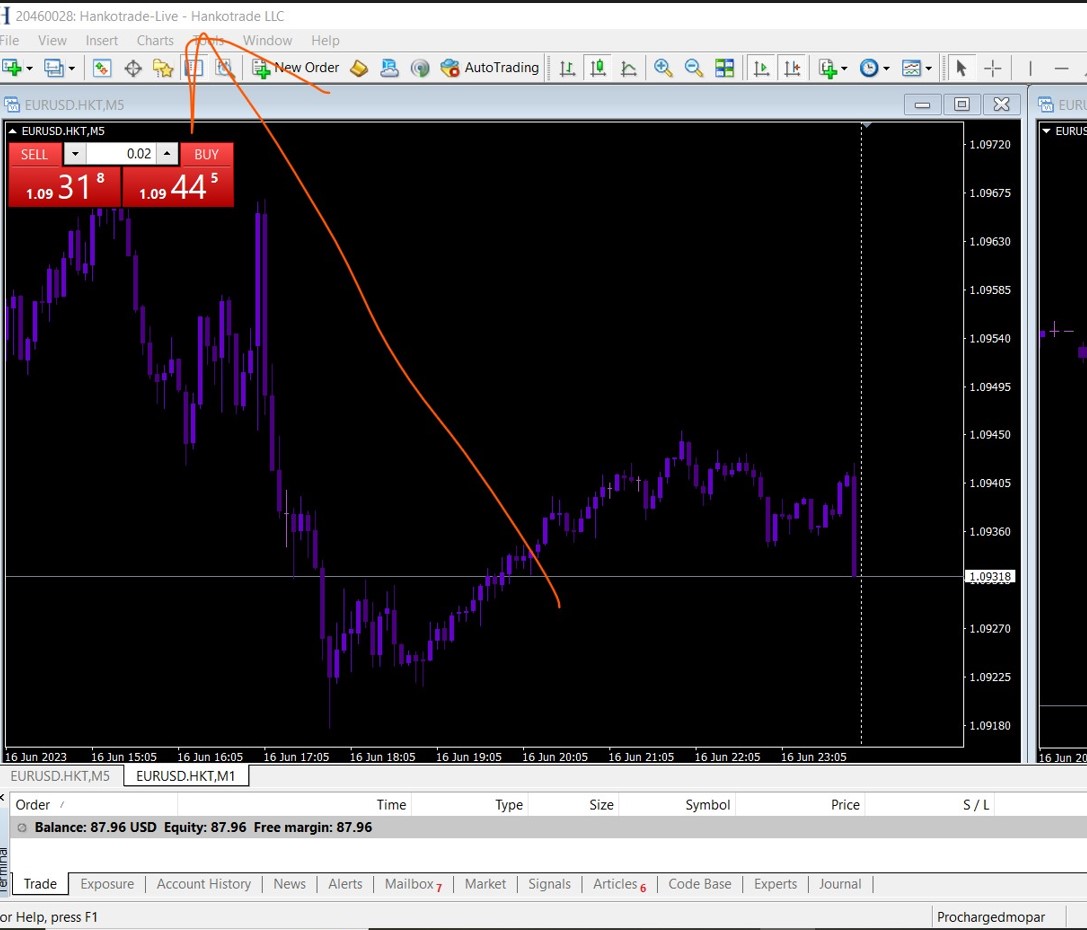Open the Code Base tab
The image size is (1087, 930).
click(x=699, y=884)
